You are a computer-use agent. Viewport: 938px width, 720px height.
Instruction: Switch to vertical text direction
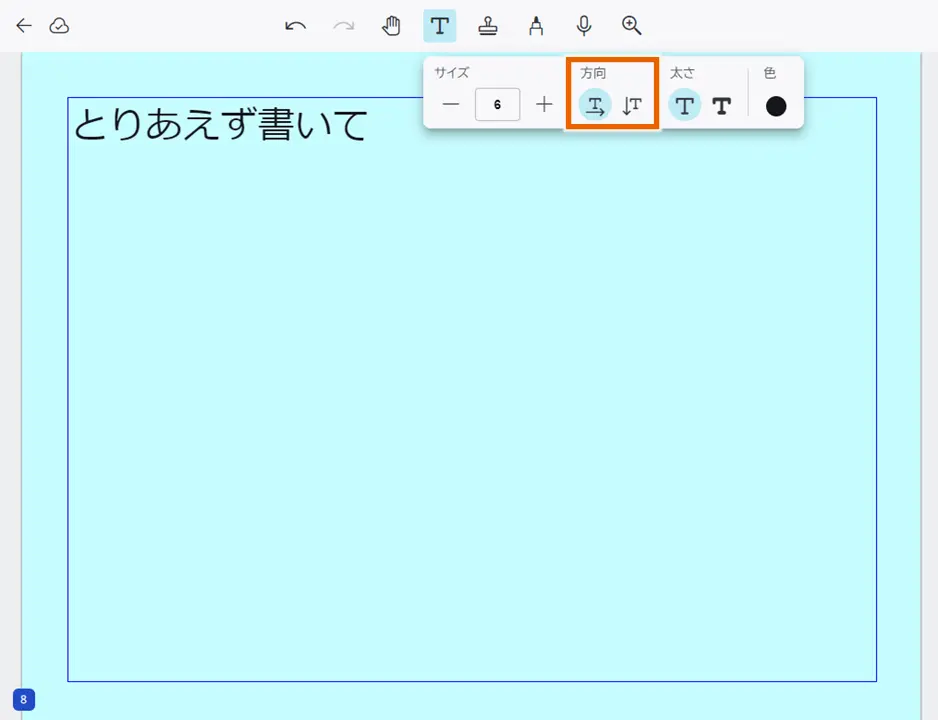631,104
